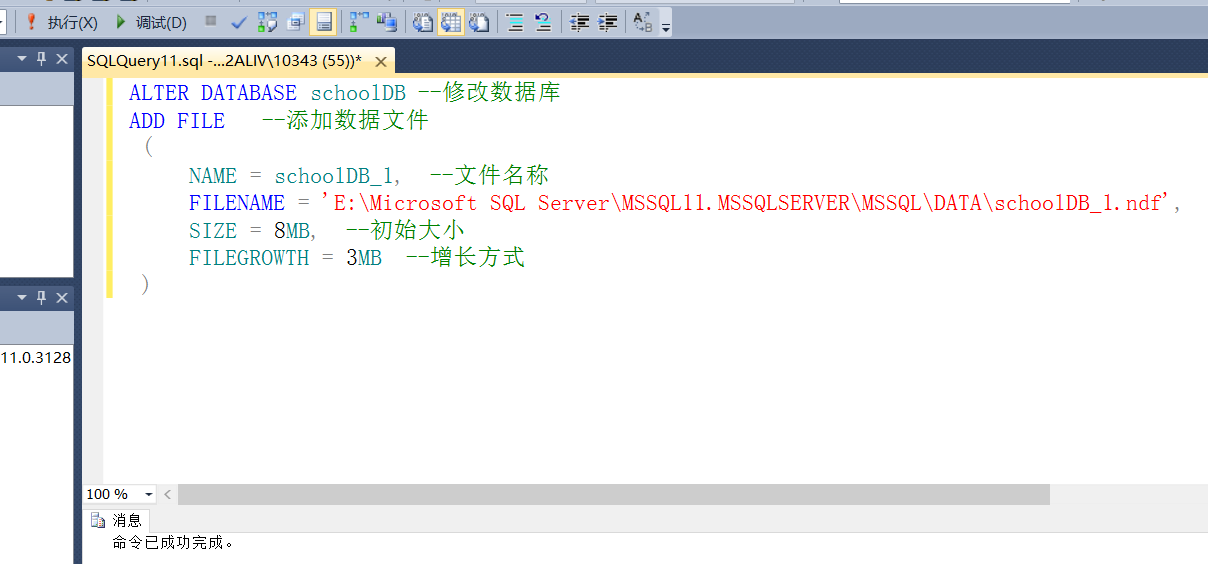Image resolution: width=1208 pixels, height=564 pixels.
Task: Click the horizontal scrollbar left arrow
Action: [x=167, y=494]
